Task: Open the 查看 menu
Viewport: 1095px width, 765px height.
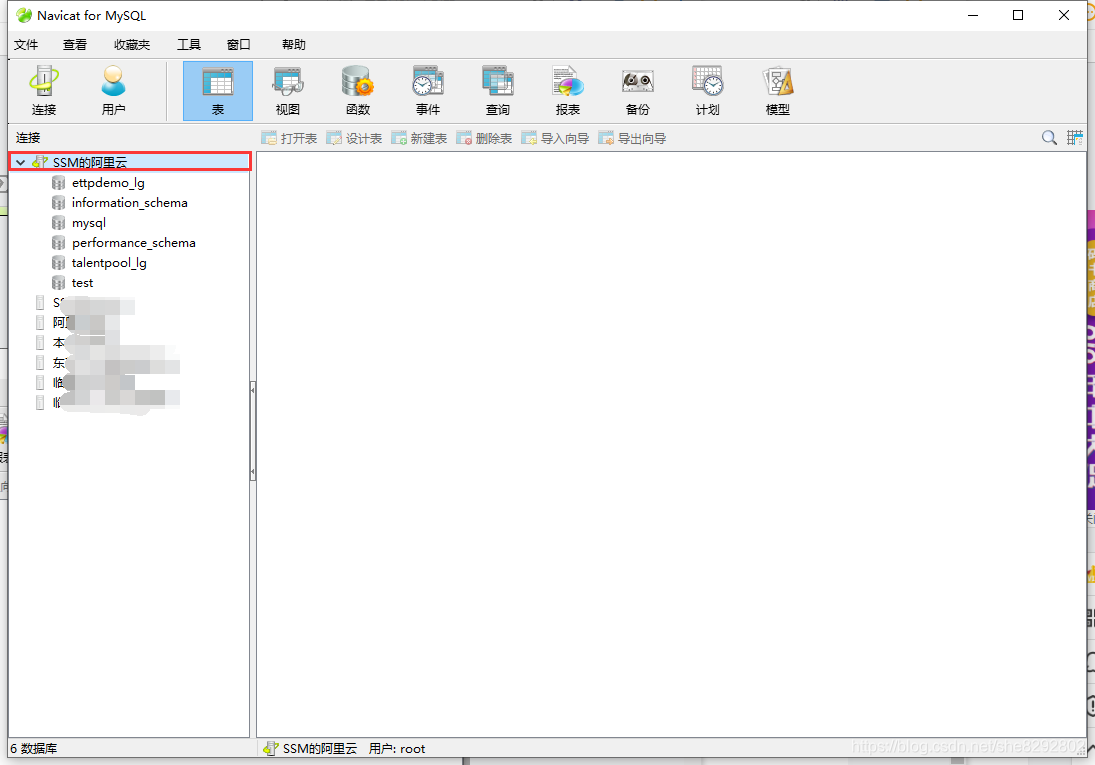Action: 75,45
